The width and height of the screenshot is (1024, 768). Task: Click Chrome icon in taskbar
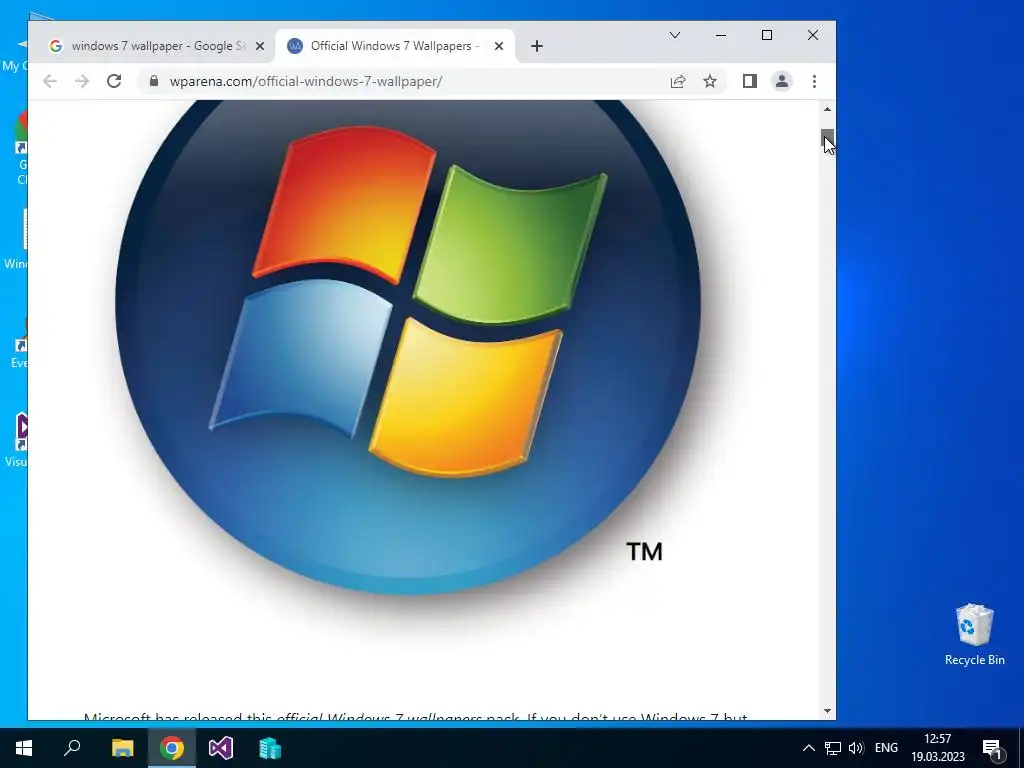coord(172,748)
